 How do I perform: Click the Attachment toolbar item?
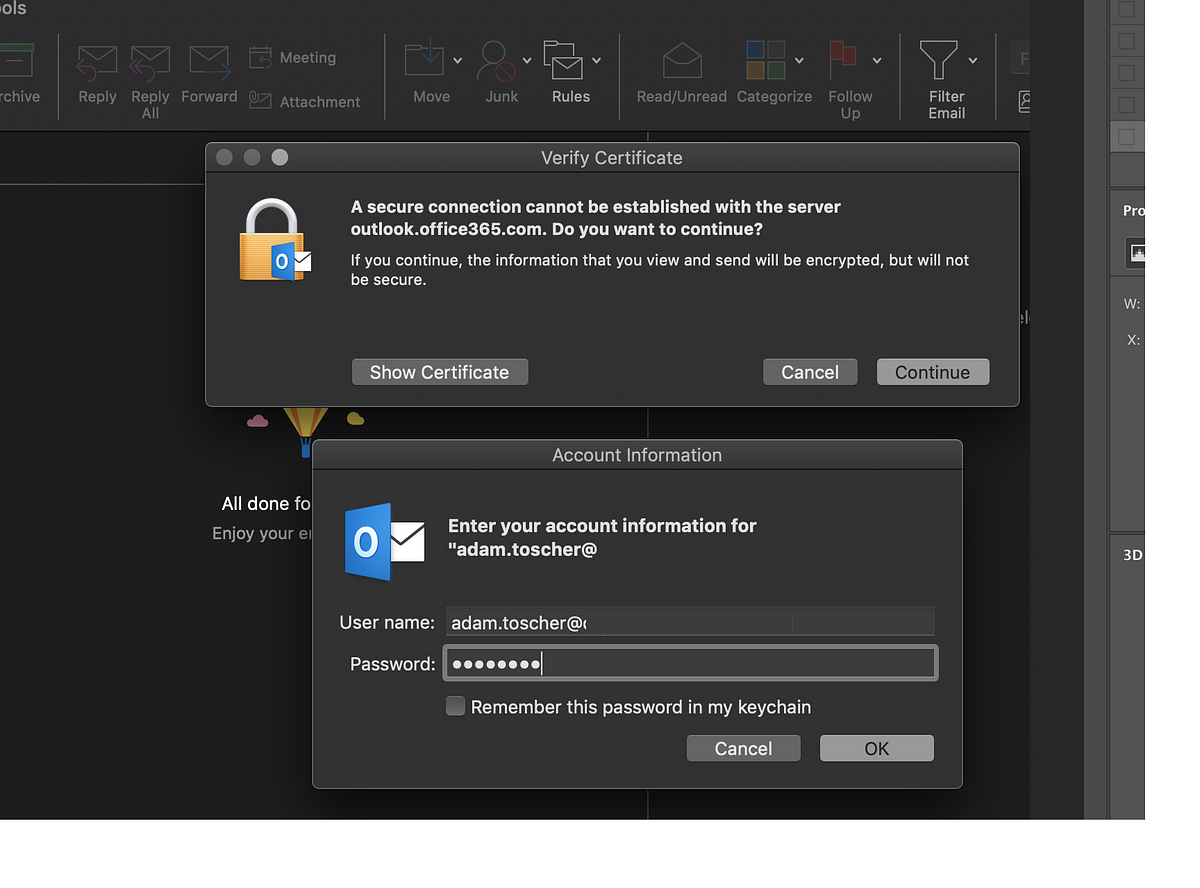[304, 101]
